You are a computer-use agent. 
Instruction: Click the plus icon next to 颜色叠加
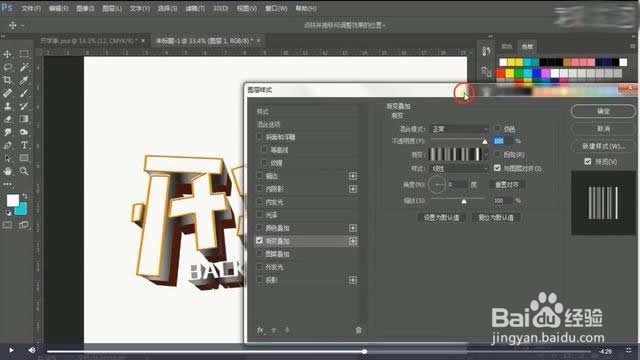(353, 228)
